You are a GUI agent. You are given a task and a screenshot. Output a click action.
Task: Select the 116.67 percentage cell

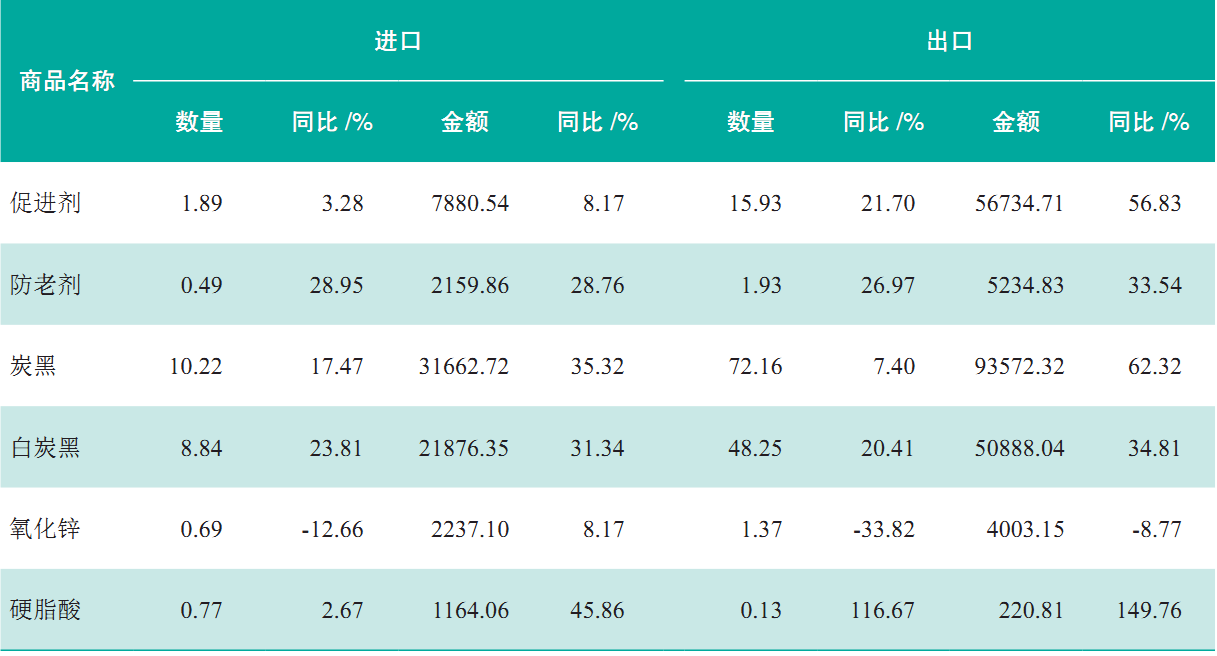(882, 610)
